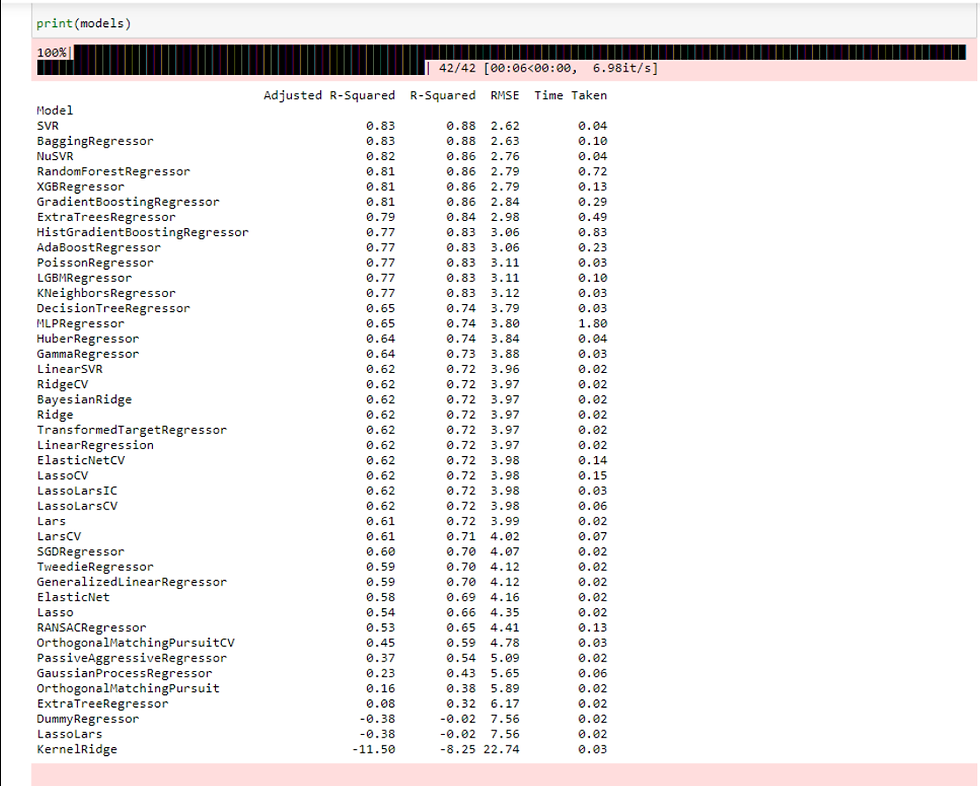Viewport: 980px width, 786px height.
Task: Select the LarsCV row name
Action: [x=59, y=536]
